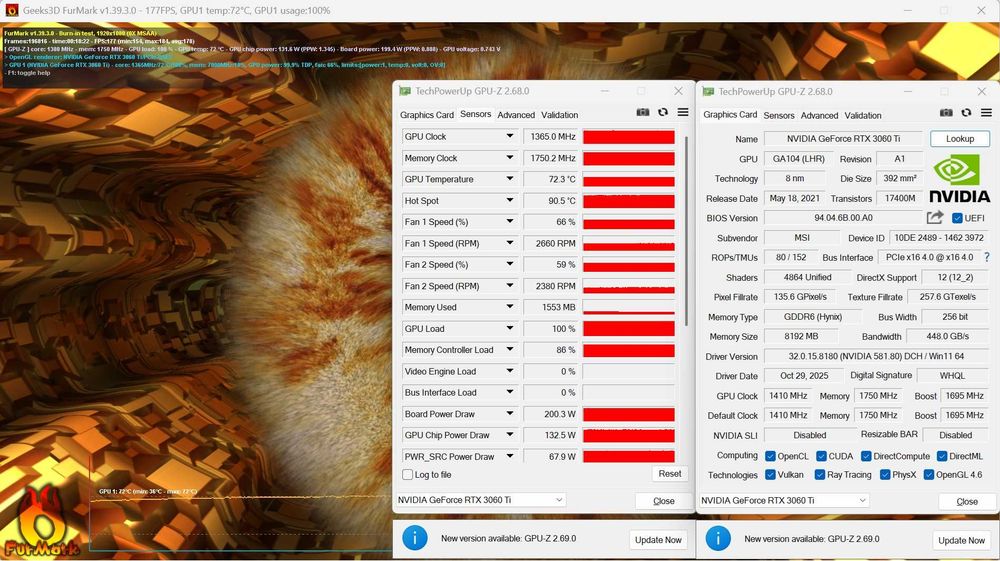
Task: Open the Hot Spot sensor dropdown arrow
Action: 510,200
